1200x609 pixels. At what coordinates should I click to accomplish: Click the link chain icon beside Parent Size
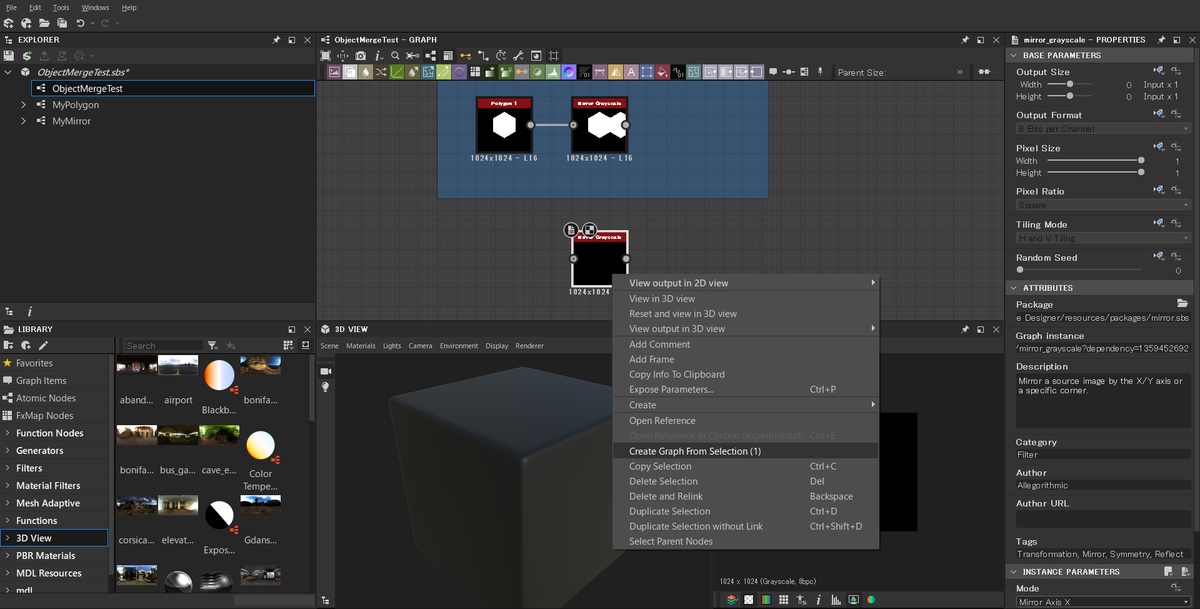pos(984,72)
